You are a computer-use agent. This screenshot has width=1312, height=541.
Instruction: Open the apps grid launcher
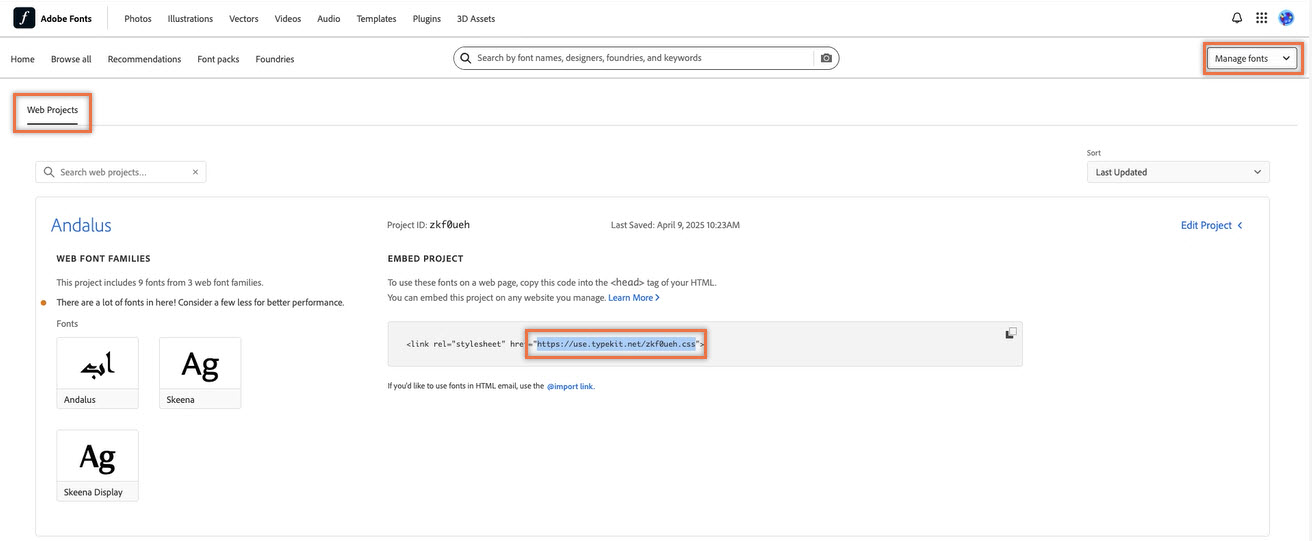[x=1262, y=18]
